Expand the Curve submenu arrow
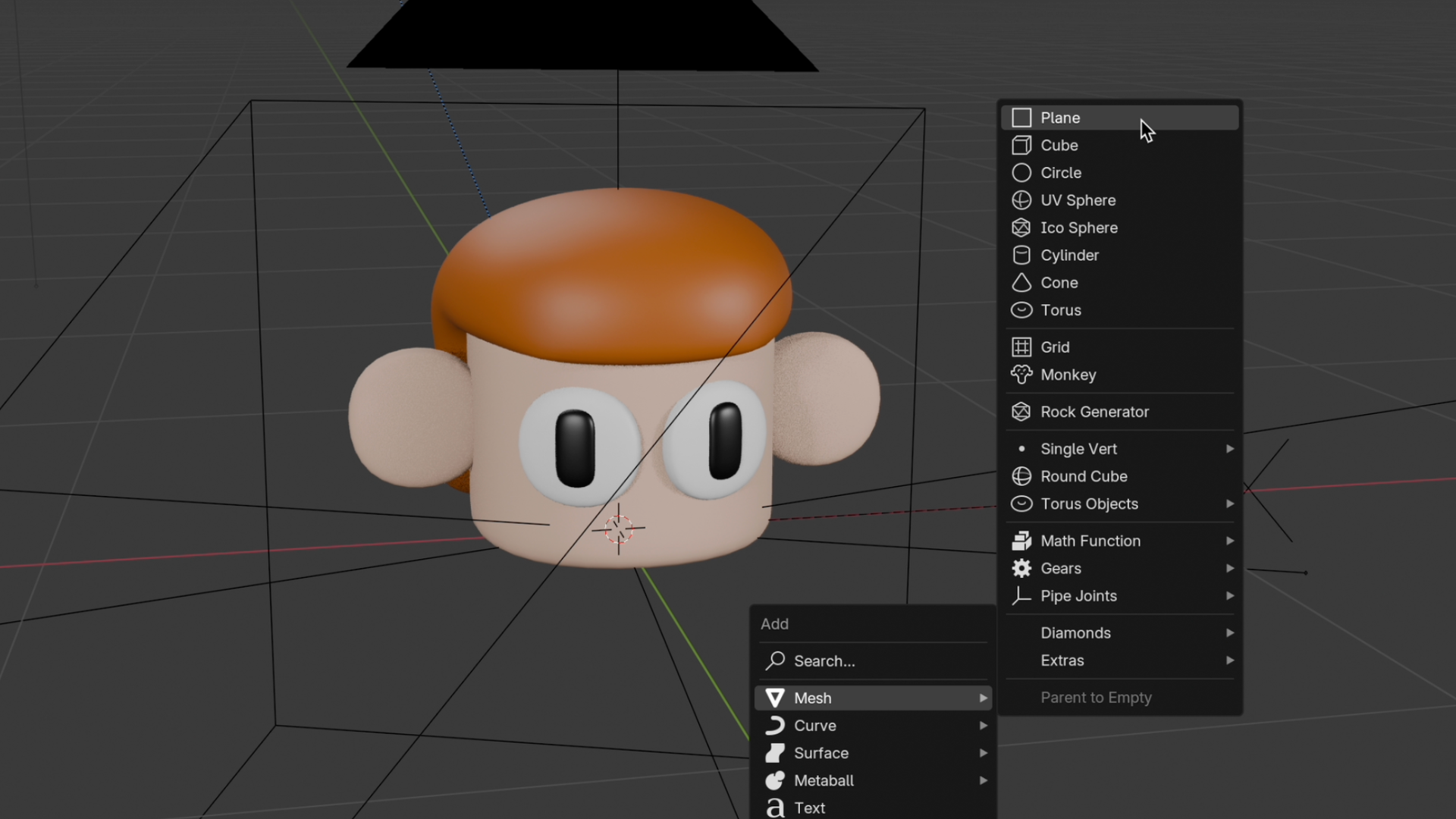 pos(984,726)
